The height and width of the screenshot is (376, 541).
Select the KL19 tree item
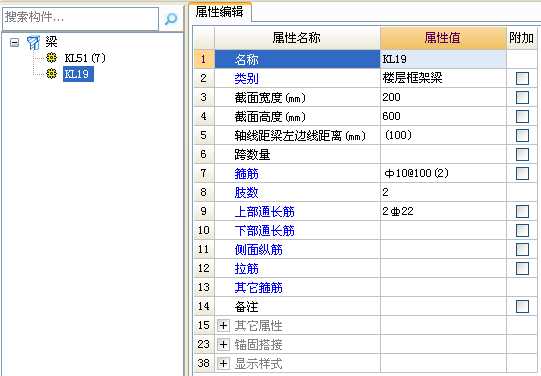tap(78, 74)
